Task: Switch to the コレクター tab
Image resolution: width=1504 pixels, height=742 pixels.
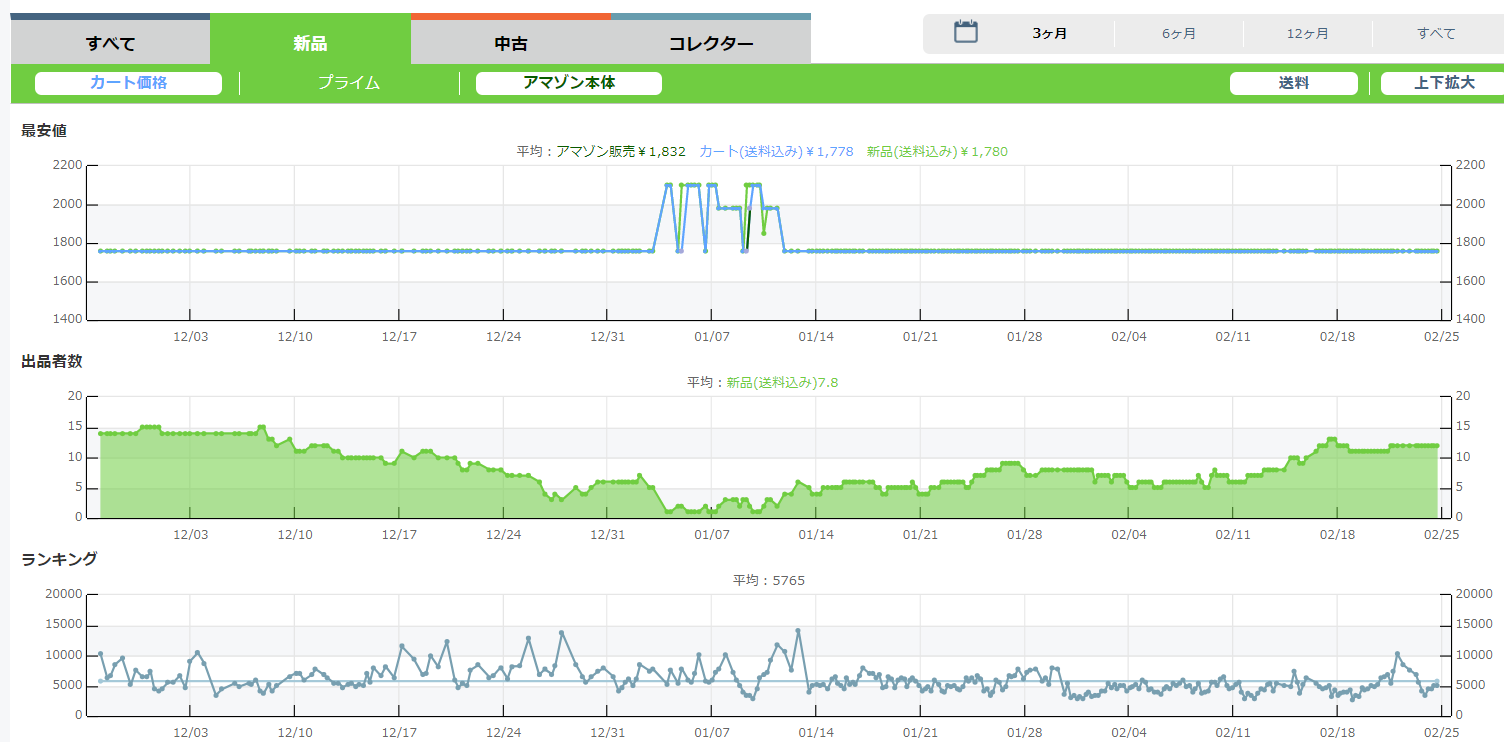Action: click(x=711, y=43)
